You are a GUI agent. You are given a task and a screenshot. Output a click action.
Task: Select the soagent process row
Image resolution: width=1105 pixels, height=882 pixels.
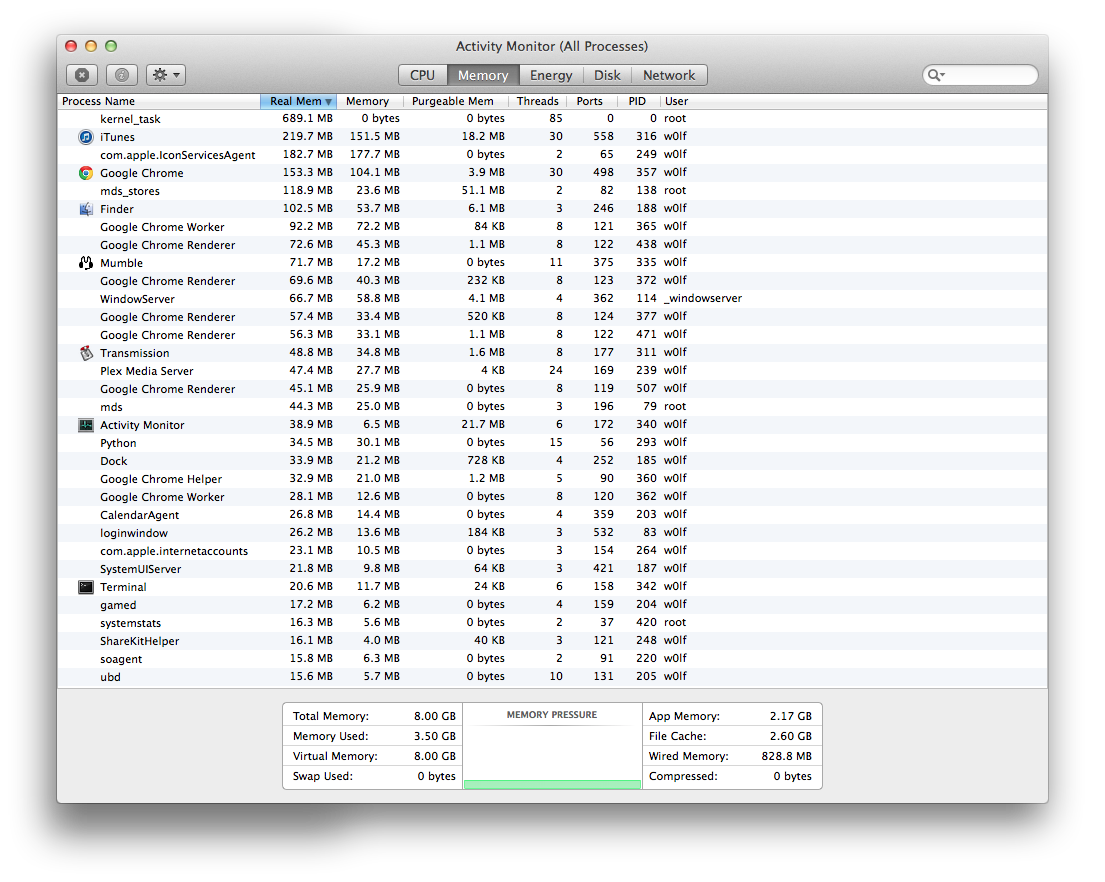click(x=552, y=659)
